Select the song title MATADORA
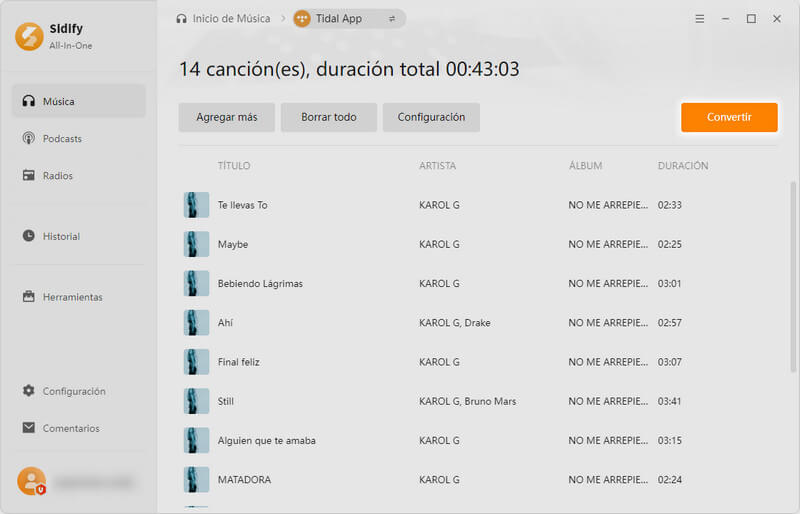Viewport: 800px width, 514px height. (x=244, y=480)
